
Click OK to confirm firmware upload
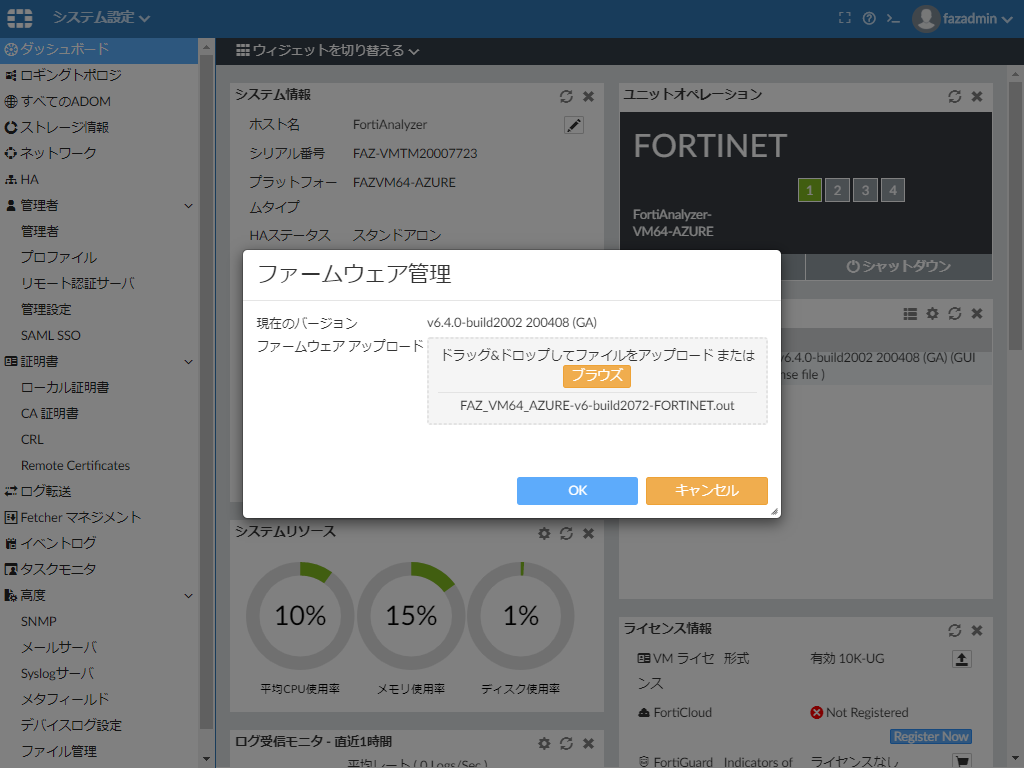pyautogui.click(x=577, y=491)
